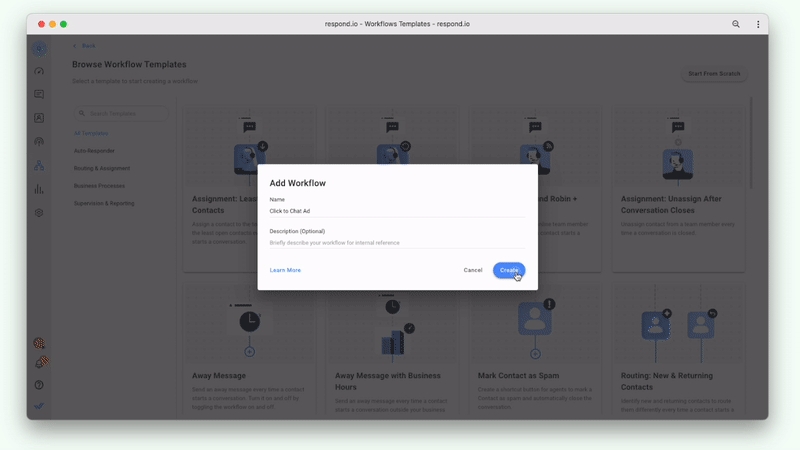
Task: Click the Create button in dialog
Action: pyautogui.click(x=509, y=270)
